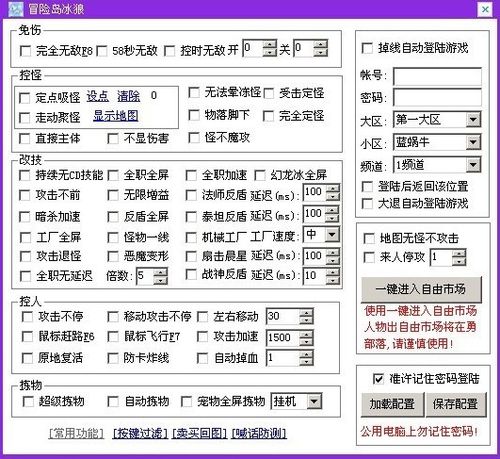Close the 冒险岛冰狼 window
The height and width of the screenshot is (459, 500).
click(485, 9)
